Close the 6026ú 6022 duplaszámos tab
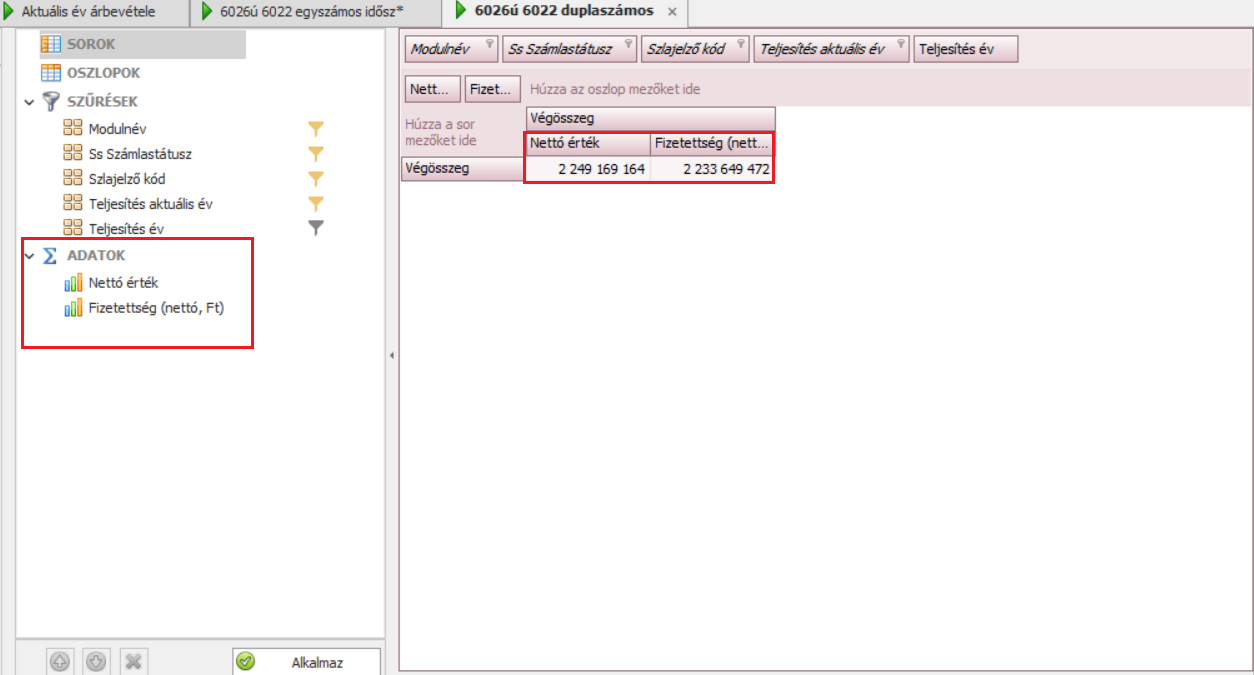 (672, 12)
